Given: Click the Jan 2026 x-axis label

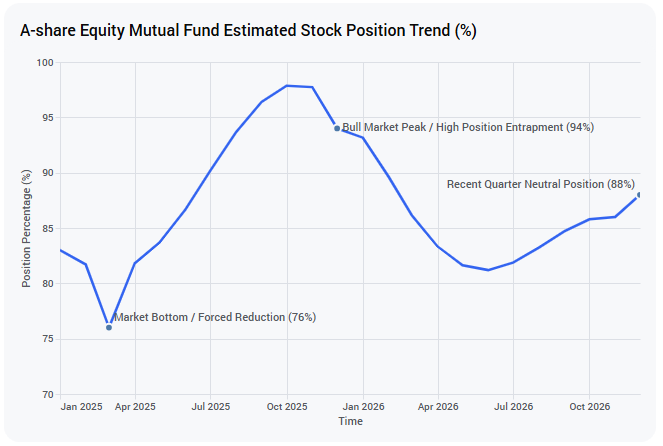Looking at the screenshot, I should [364, 407].
